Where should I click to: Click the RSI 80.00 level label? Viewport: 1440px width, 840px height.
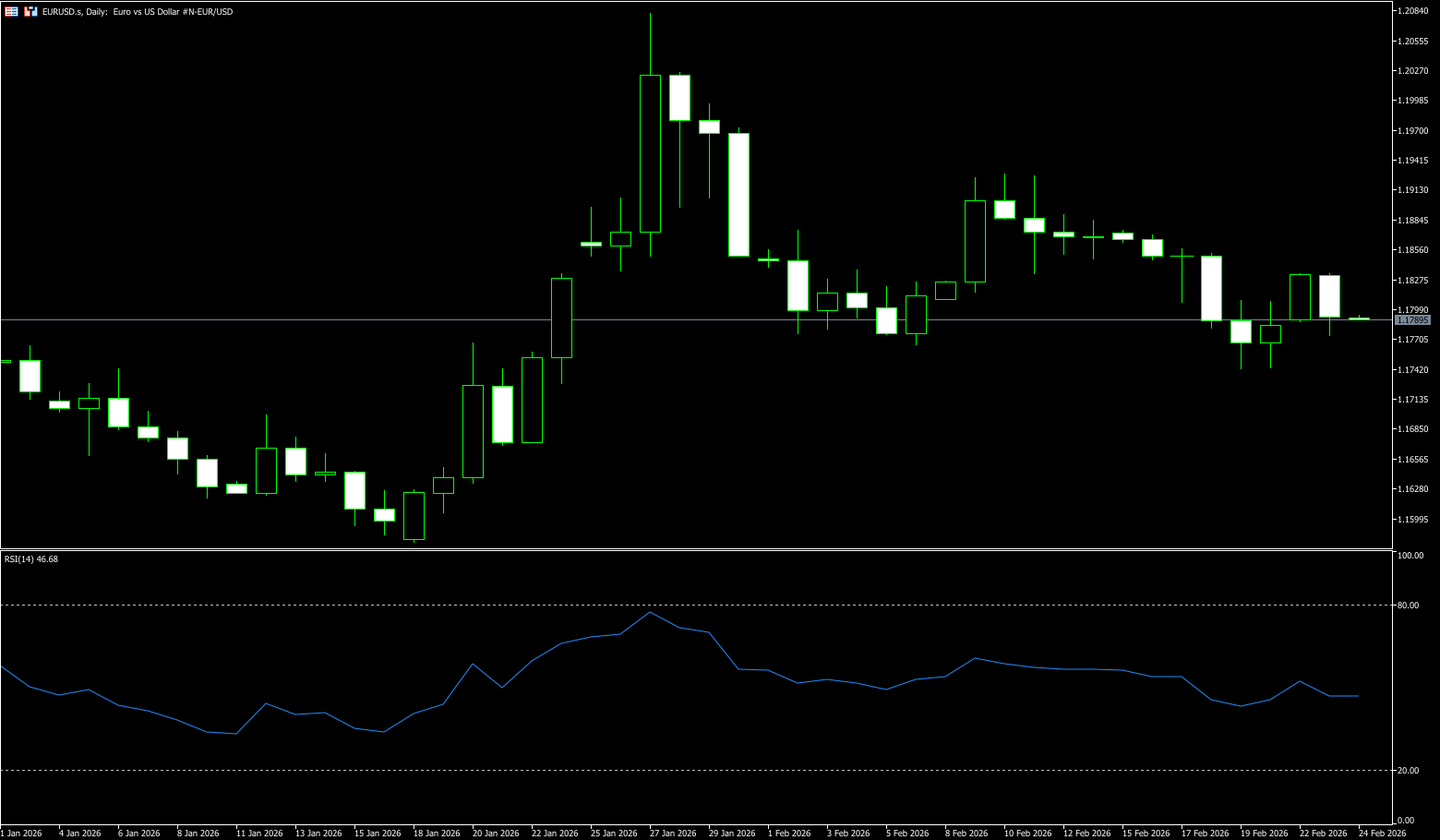click(1409, 606)
